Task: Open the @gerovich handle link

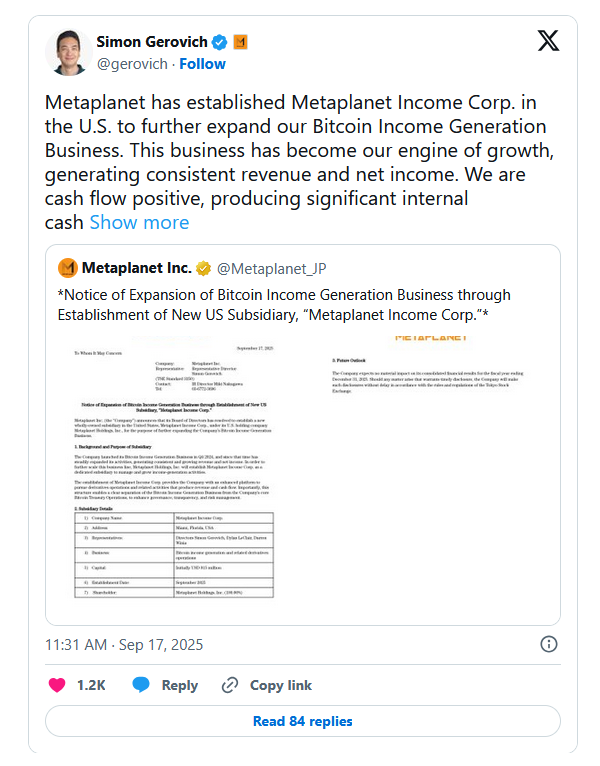Action: pyautogui.click(x=132, y=64)
